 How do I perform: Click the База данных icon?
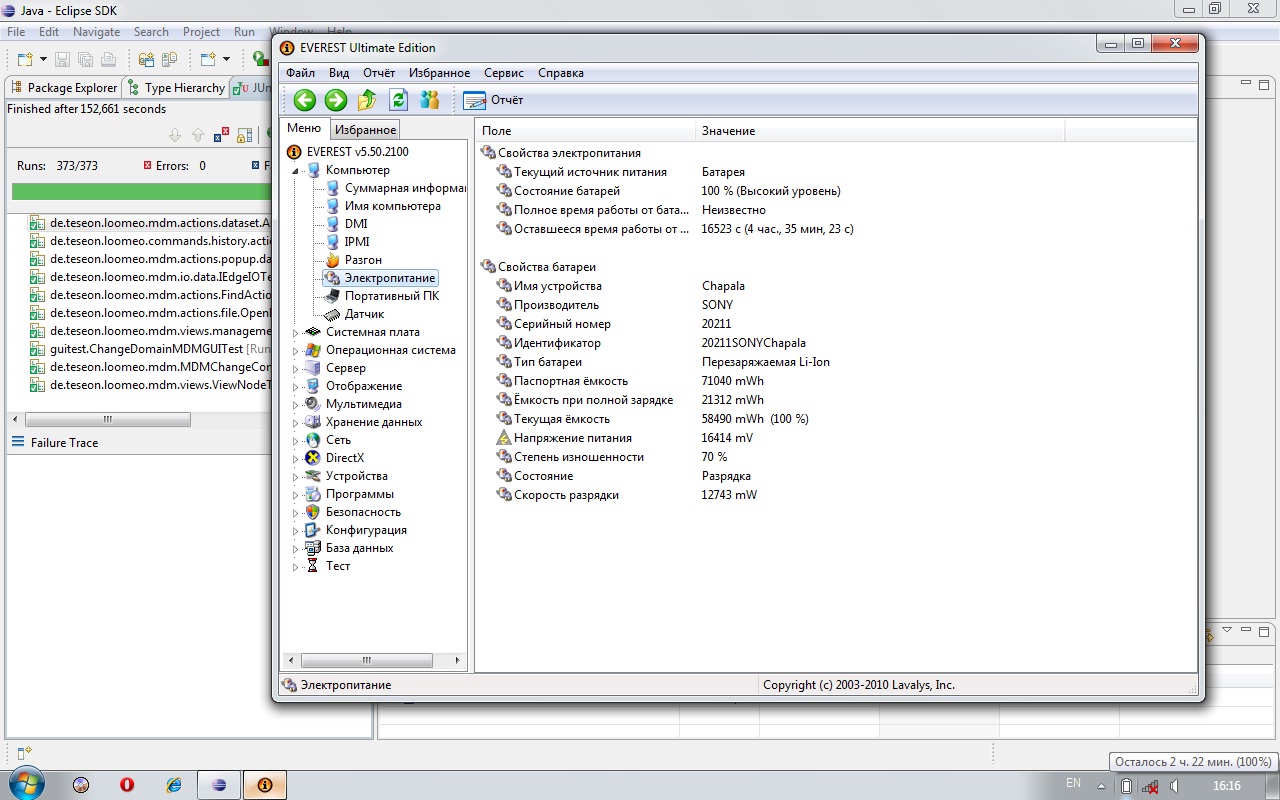[313, 548]
